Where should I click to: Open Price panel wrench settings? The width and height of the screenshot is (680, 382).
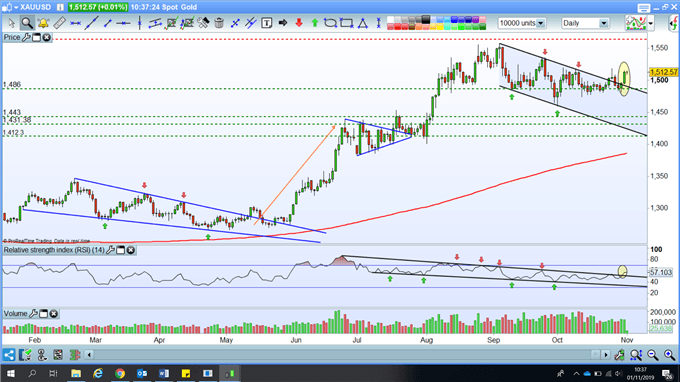pyautogui.click(x=26, y=37)
